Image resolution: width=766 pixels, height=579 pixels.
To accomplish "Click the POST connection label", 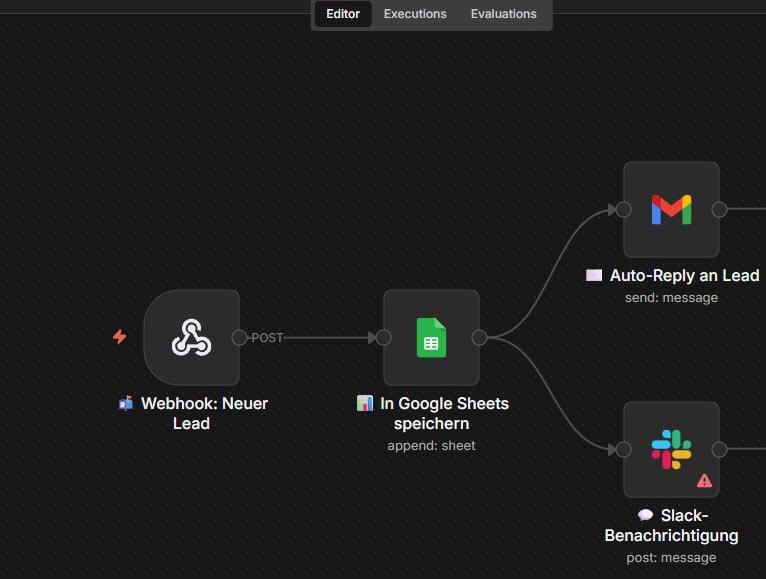I will tap(267, 338).
